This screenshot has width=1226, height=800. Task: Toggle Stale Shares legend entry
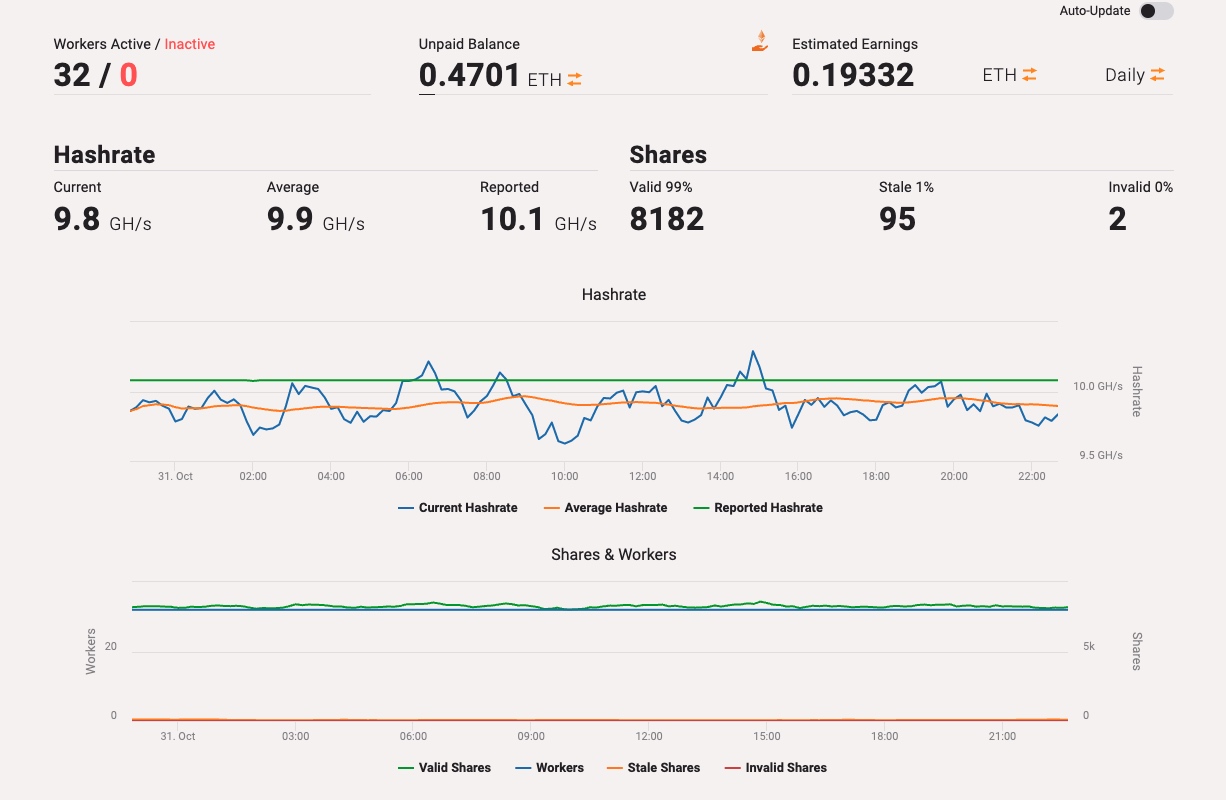pyautogui.click(x=653, y=768)
